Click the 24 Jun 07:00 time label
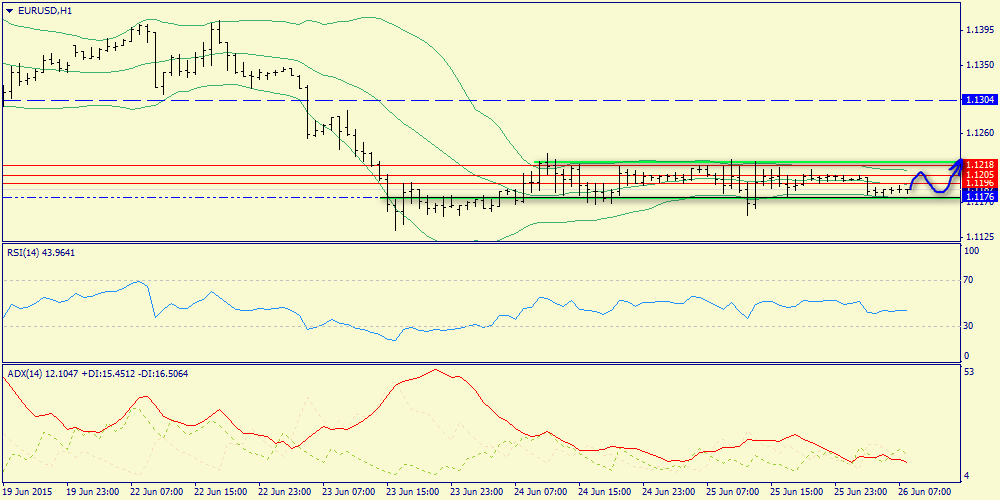 click(x=539, y=492)
